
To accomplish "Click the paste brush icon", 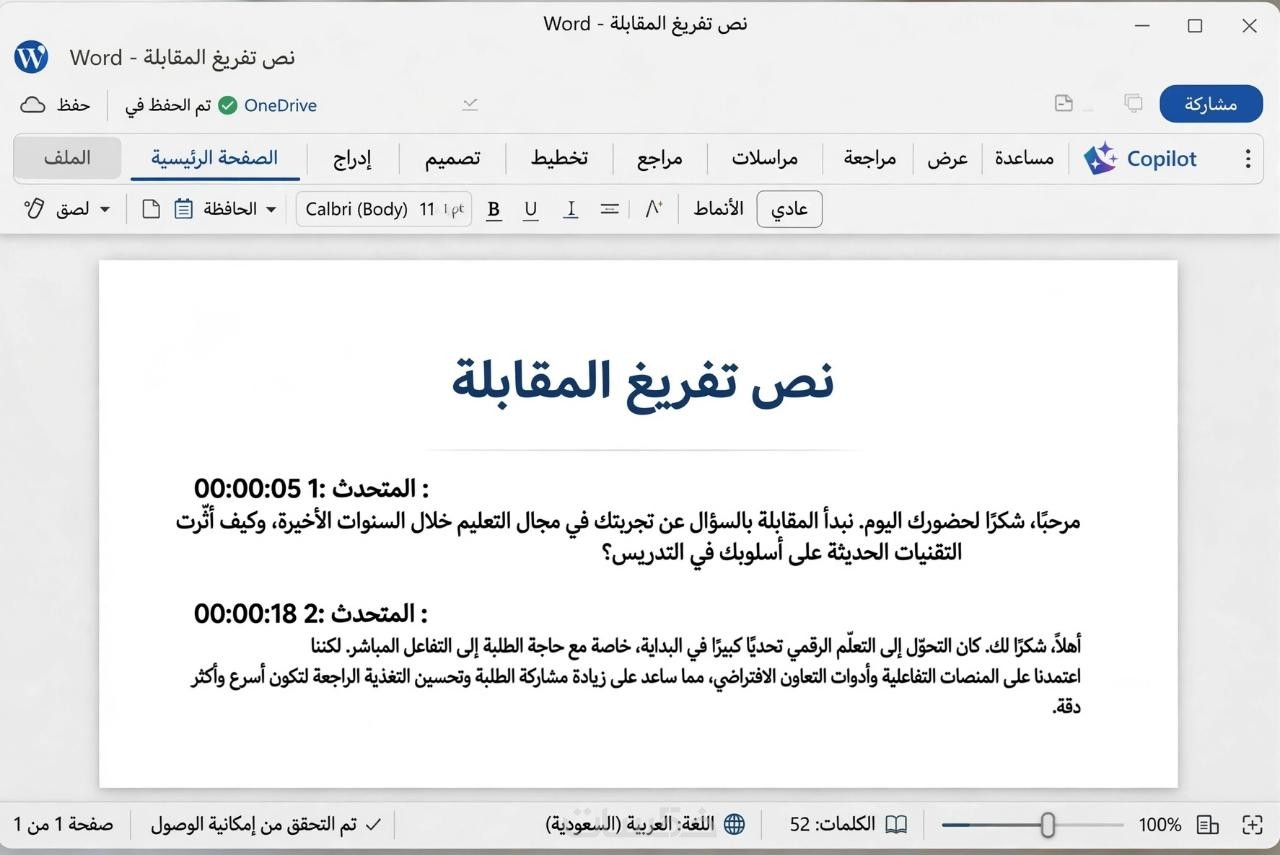I will tap(34, 209).
